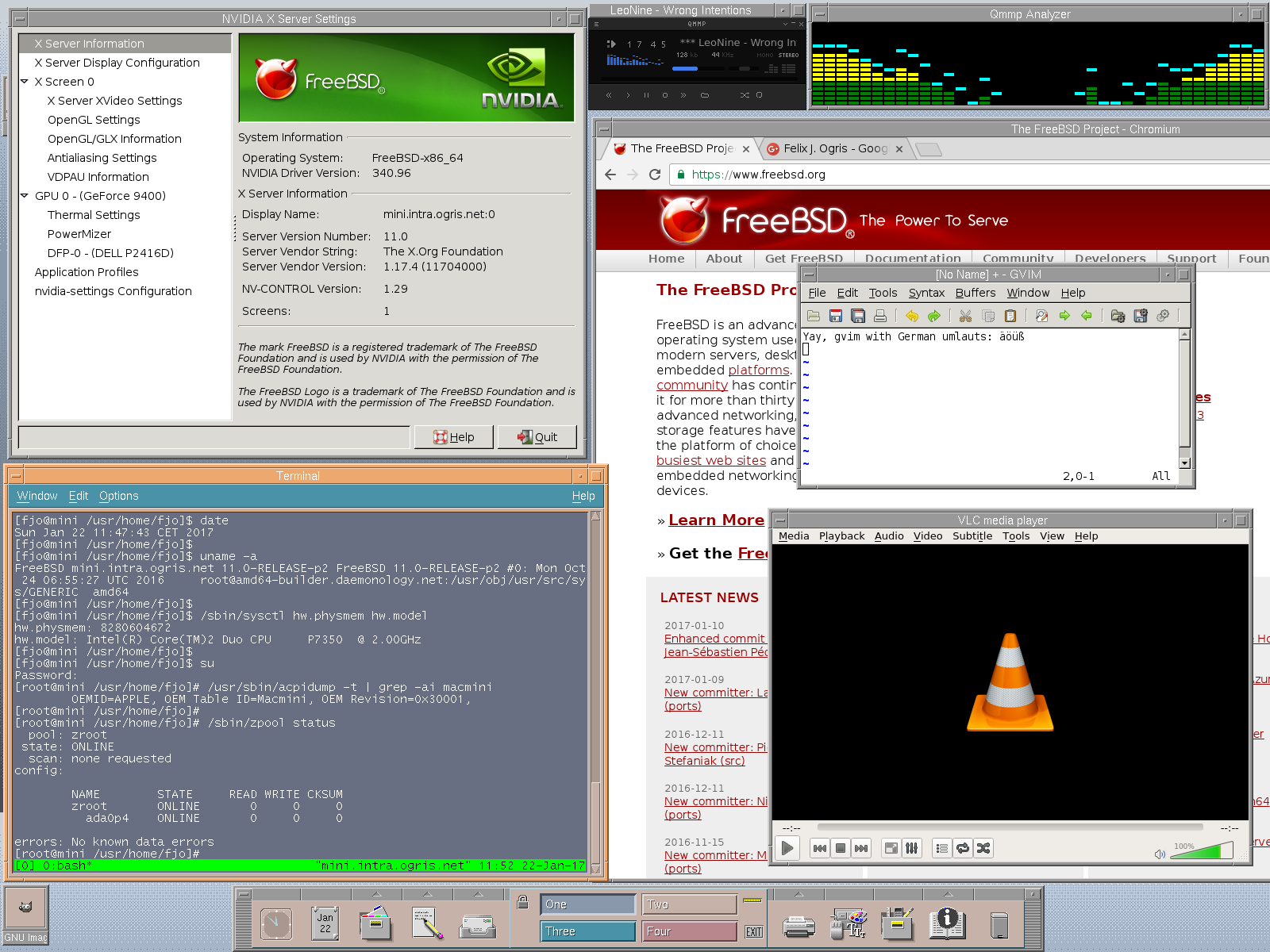Switch to Felix J. Ogris browser tab
The width and height of the screenshot is (1270, 952).
coord(835,148)
